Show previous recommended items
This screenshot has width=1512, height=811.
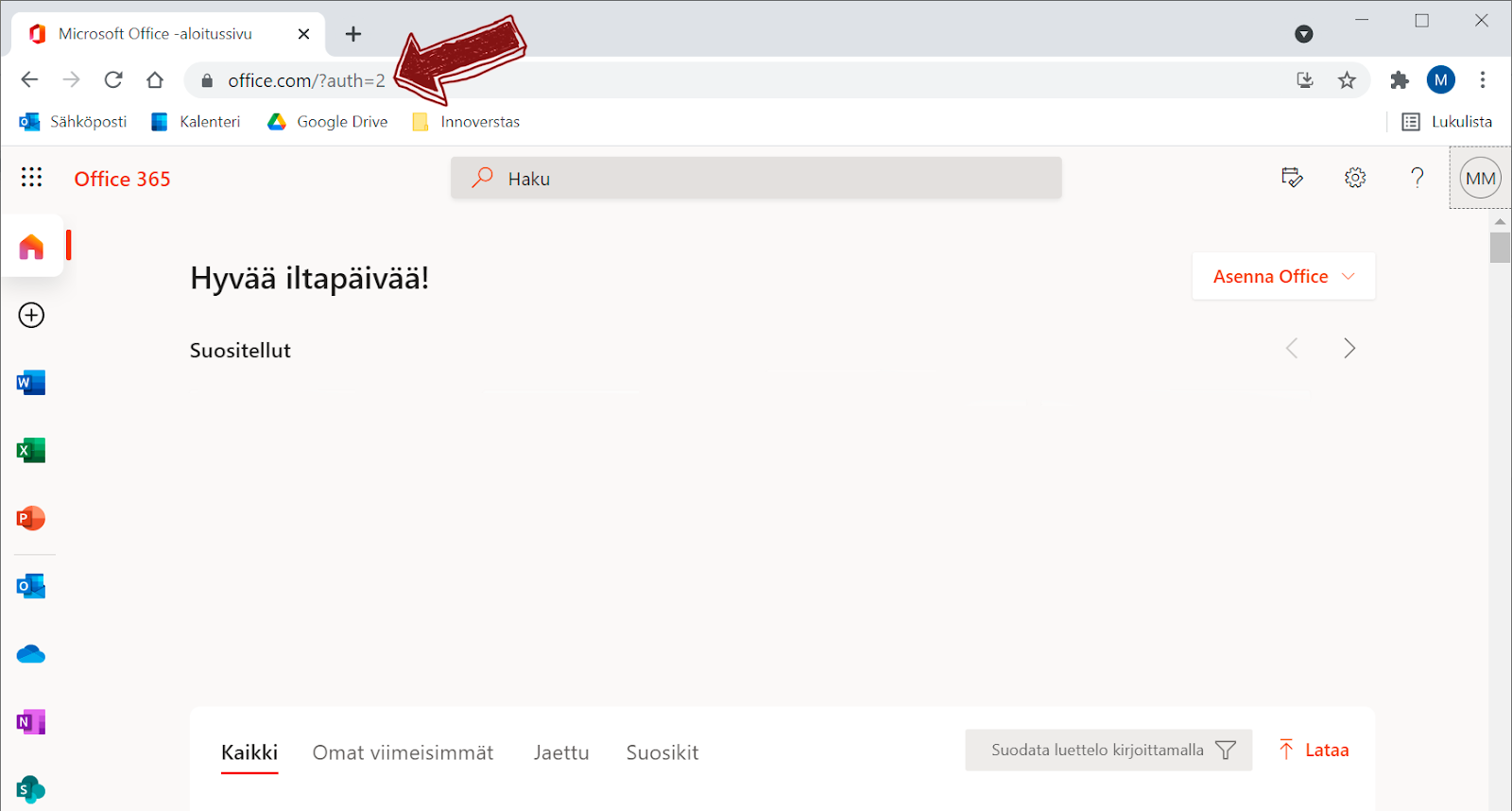pos(1292,349)
